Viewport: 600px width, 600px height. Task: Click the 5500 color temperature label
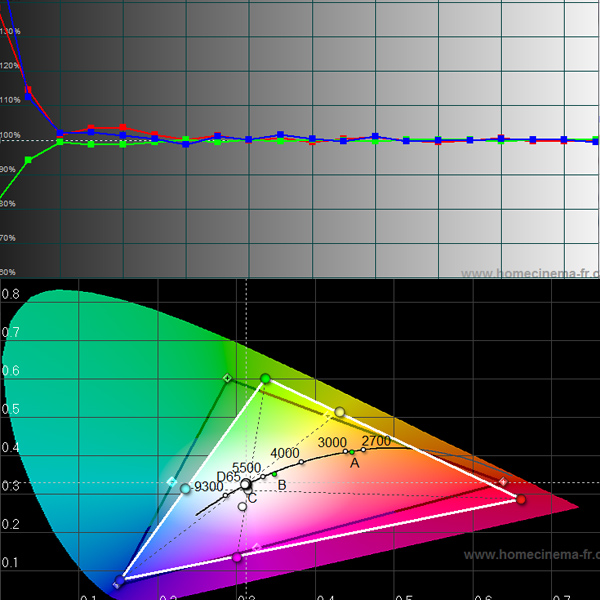click(246, 468)
